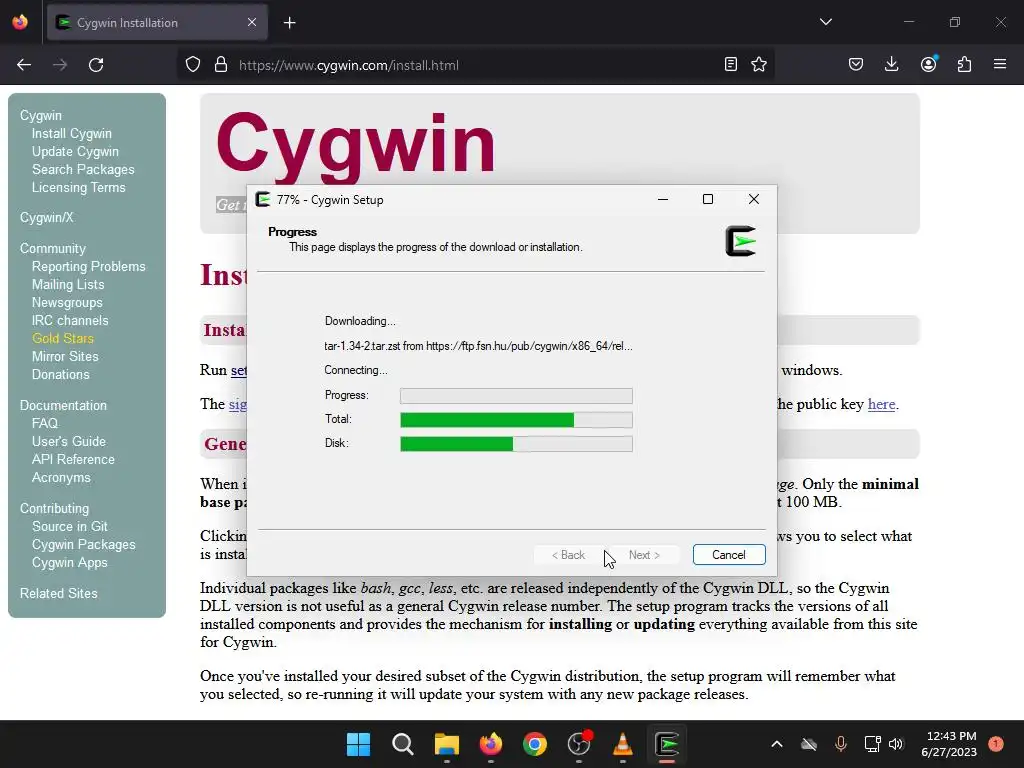Open Mirror Sites sidebar link

click(65, 357)
